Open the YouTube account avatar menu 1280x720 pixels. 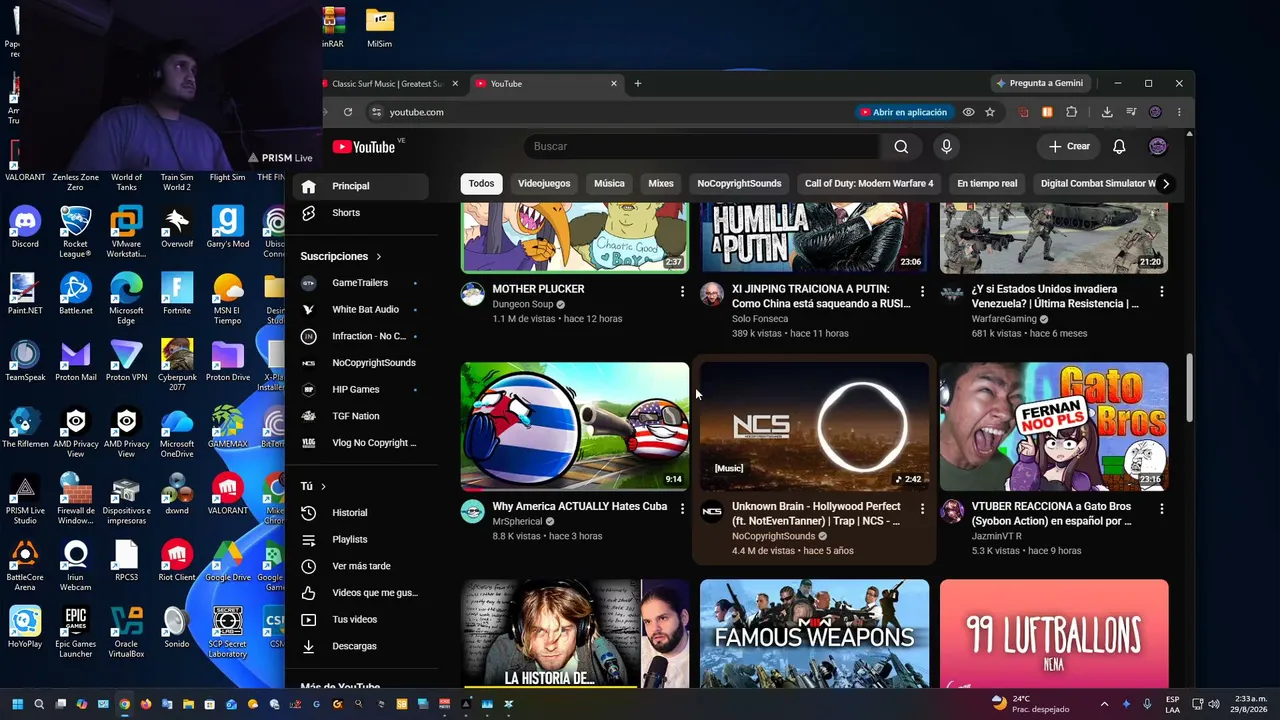(1157, 147)
